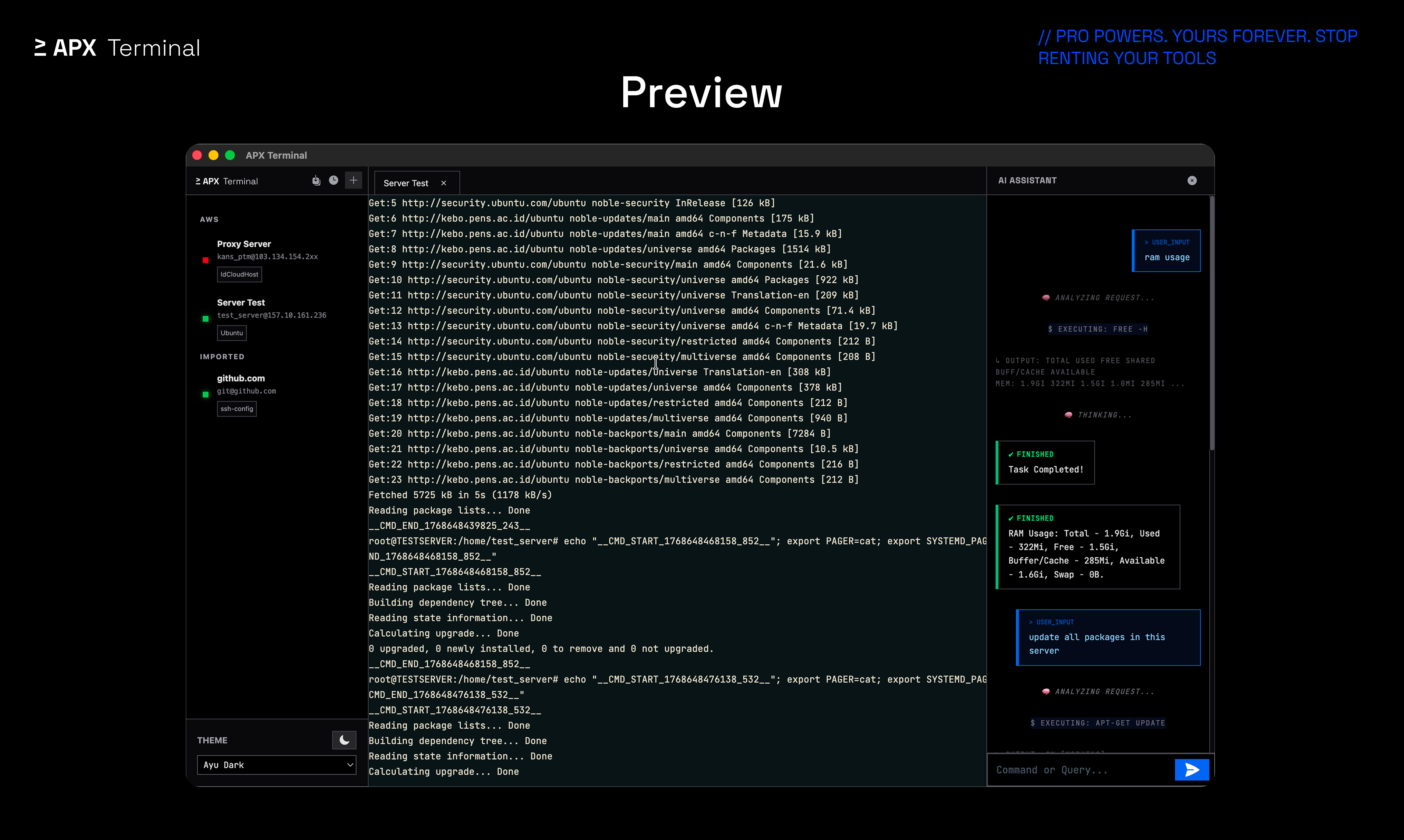This screenshot has width=1404, height=840.
Task: Click the red status dot beside Proxy Server
Action: coord(205,260)
